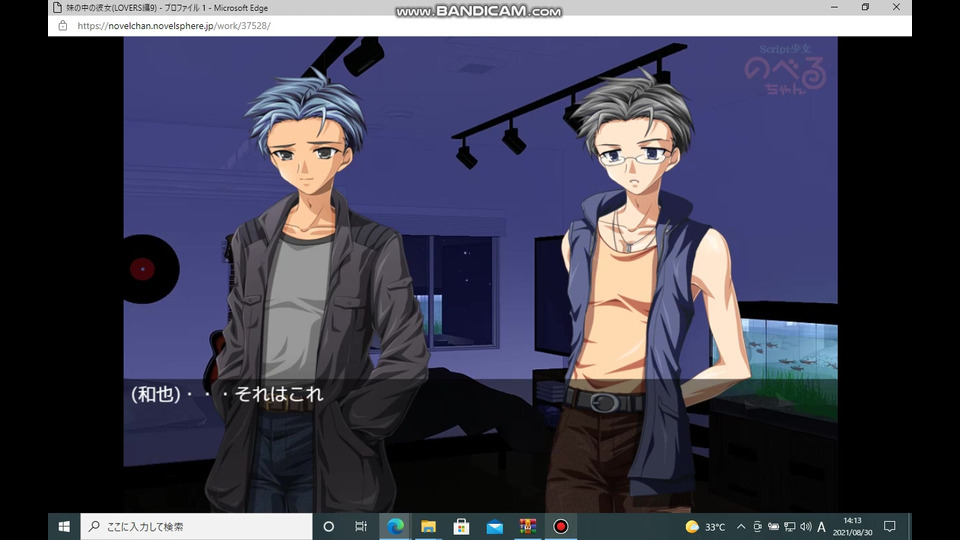Open WinRAR from the taskbar
This screenshot has width=960, height=540.
(528, 527)
